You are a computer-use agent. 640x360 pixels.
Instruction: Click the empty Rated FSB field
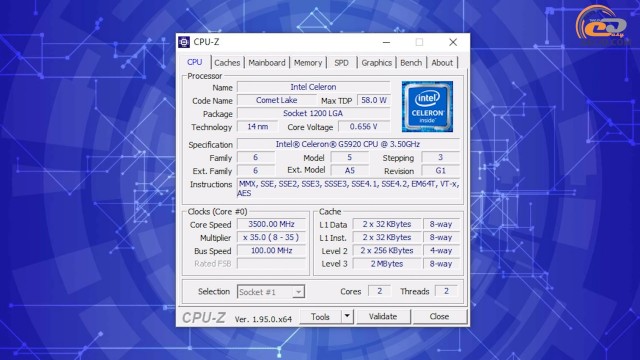coord(271,264)
